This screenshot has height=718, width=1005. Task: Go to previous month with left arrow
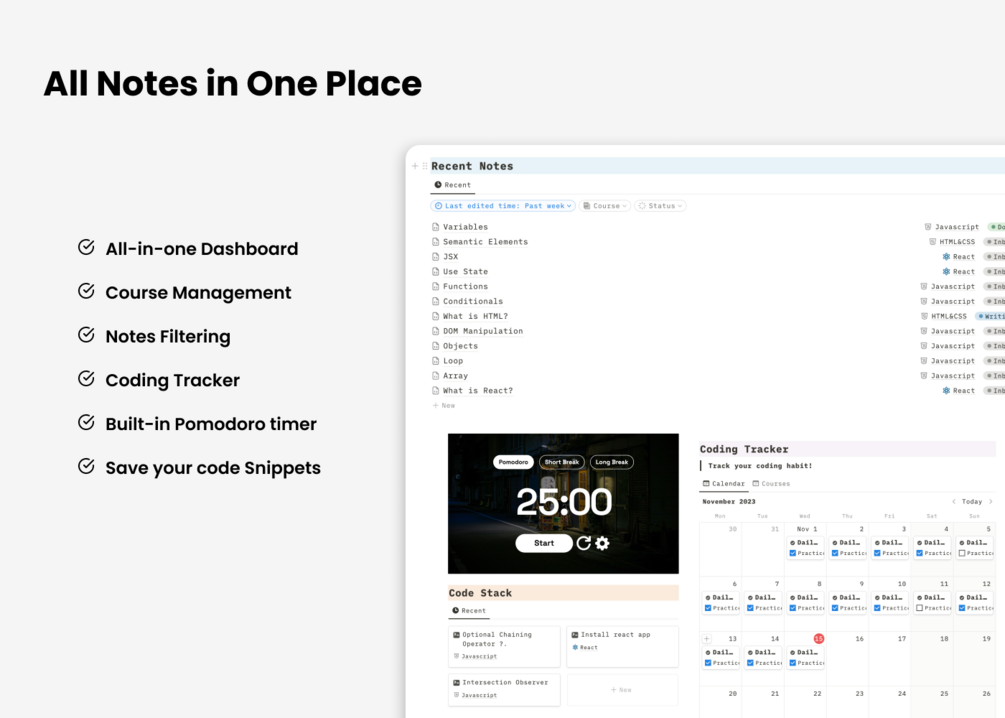coord(954,501)
